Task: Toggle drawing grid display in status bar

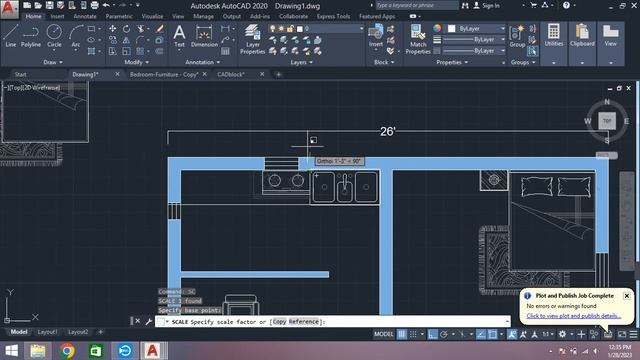Action: coord(402,334)
